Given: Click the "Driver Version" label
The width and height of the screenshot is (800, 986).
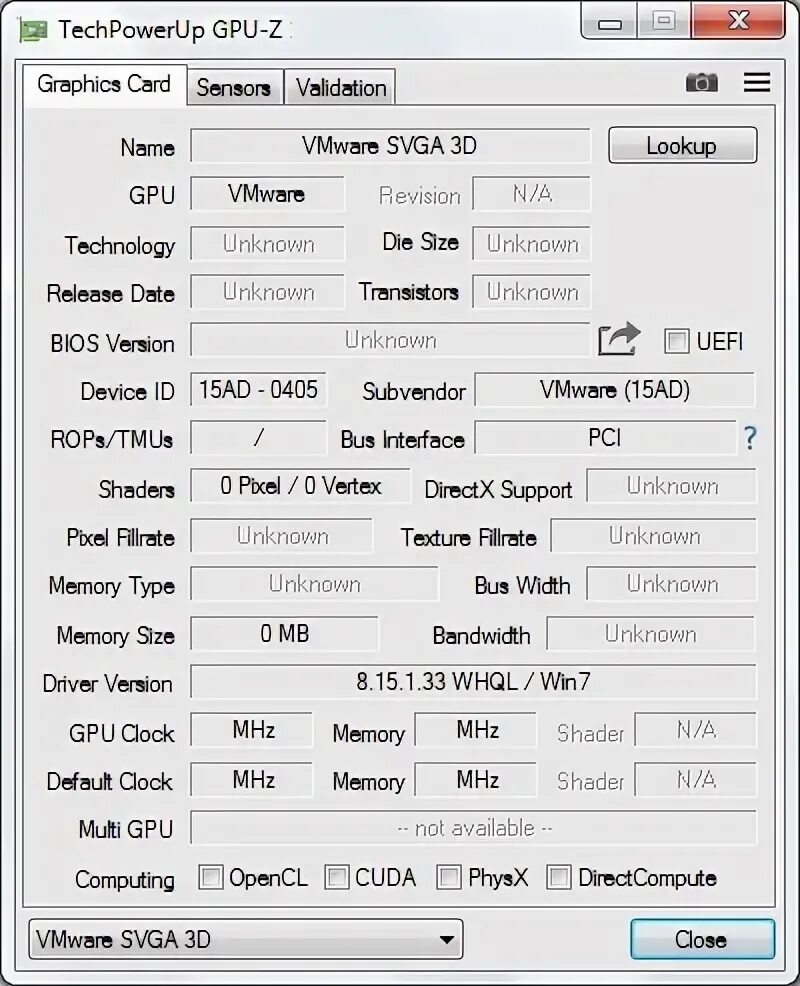Looking at the screenshot, I should (x=108, y=684).
